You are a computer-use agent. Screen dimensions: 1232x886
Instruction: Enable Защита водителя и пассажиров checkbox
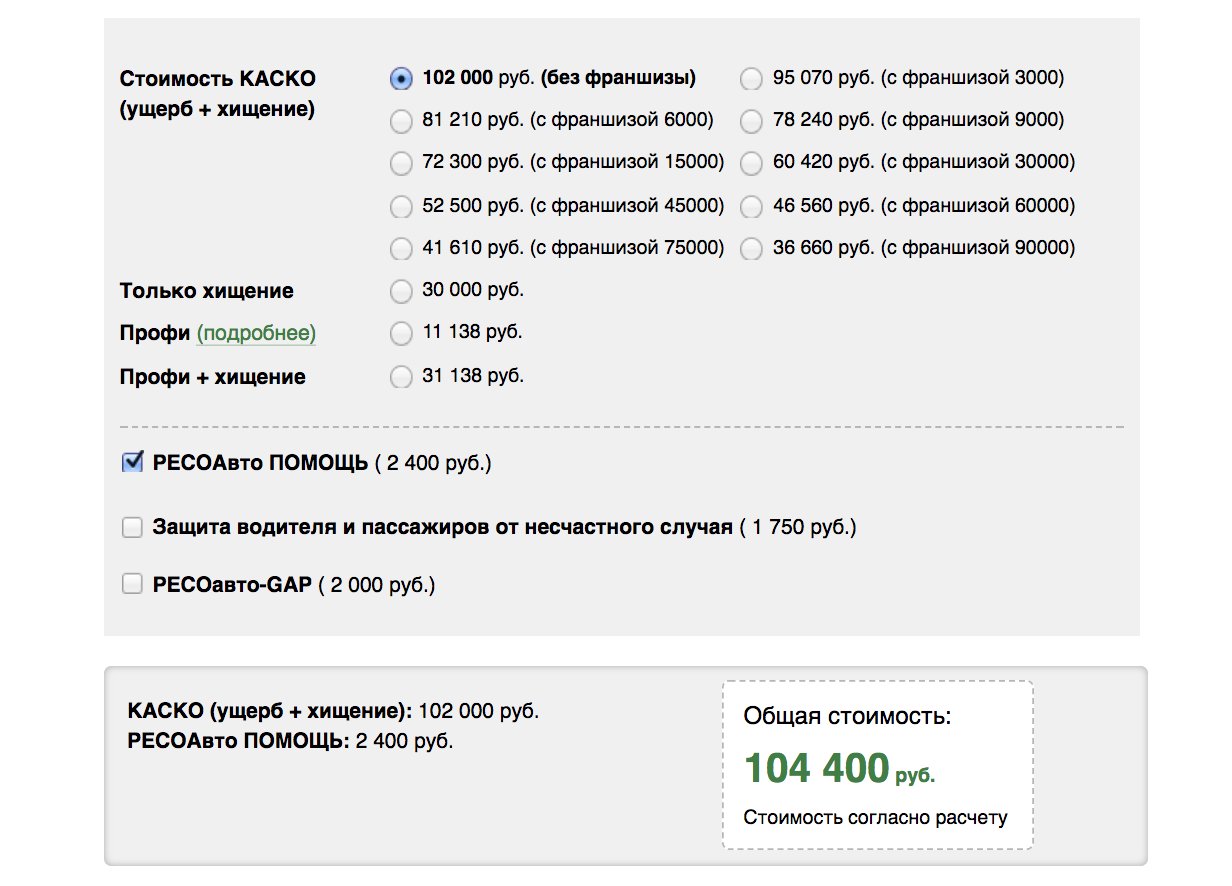pos(132,527)
